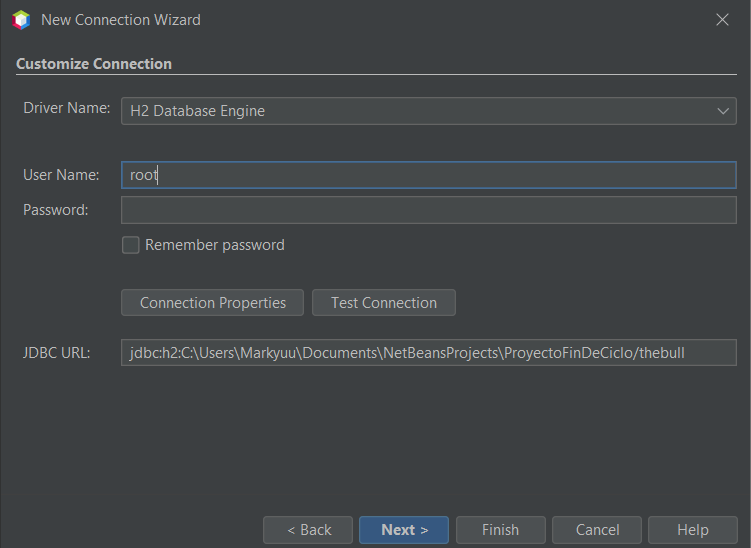Click the Remember password label text
The height and width of the screenshot is (548, 751).
(215, 245)
